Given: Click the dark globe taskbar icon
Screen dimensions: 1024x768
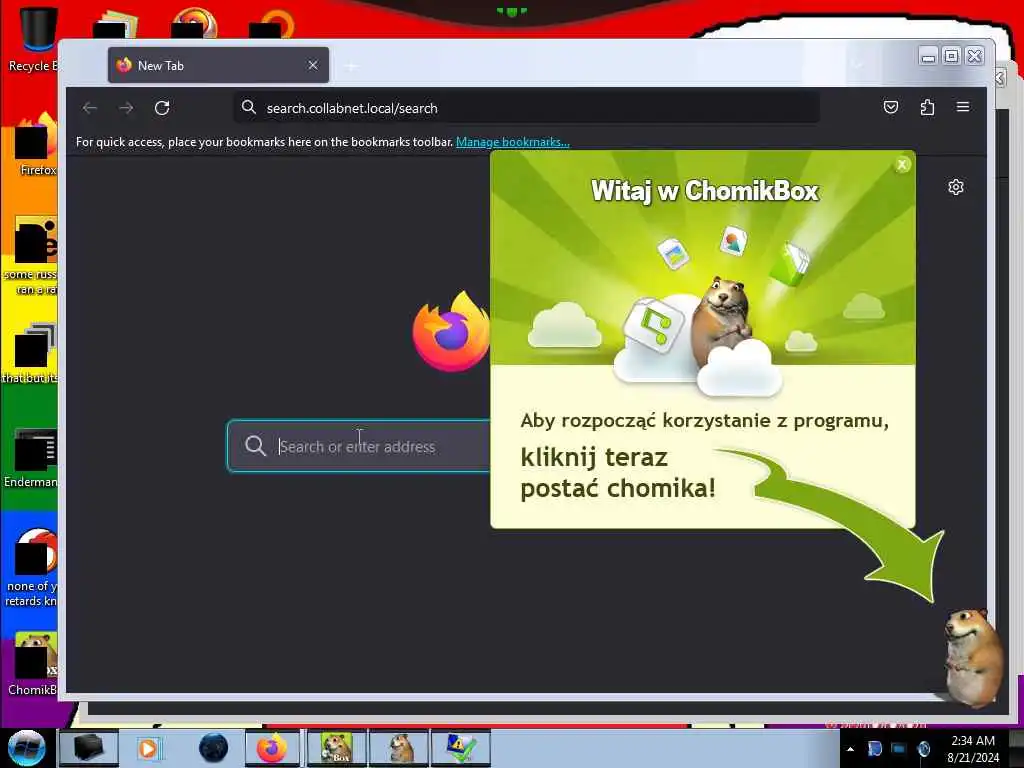Looking at the screenshot, I should click(214, 748).
